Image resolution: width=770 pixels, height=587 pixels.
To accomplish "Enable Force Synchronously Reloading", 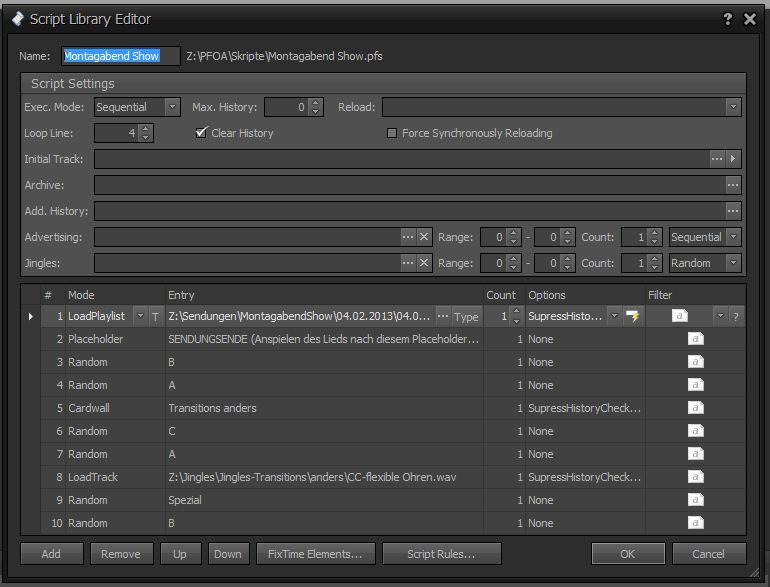I will tap(392, 133).
